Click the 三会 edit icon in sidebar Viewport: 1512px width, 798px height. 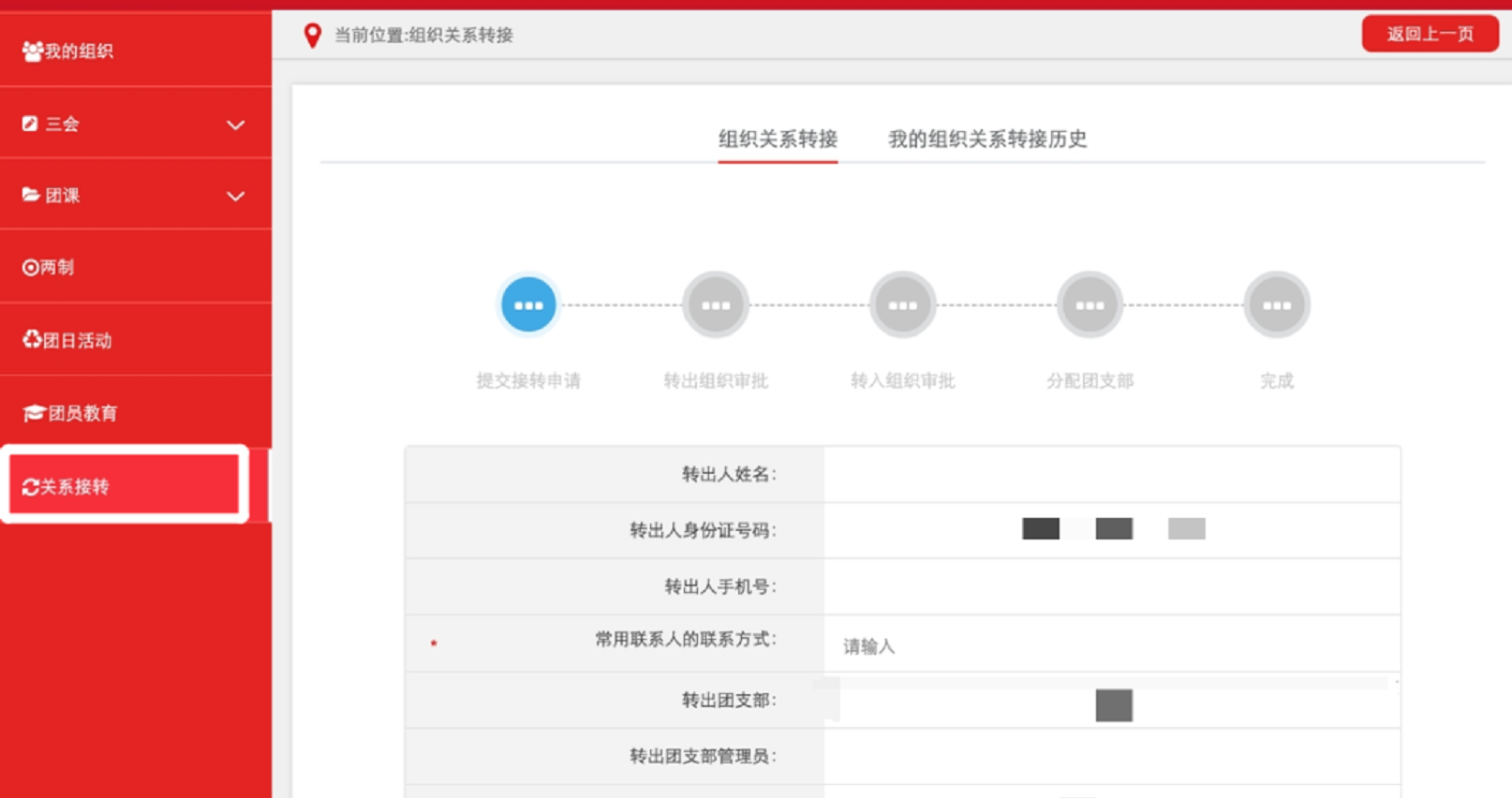click(x=30, y=124)
